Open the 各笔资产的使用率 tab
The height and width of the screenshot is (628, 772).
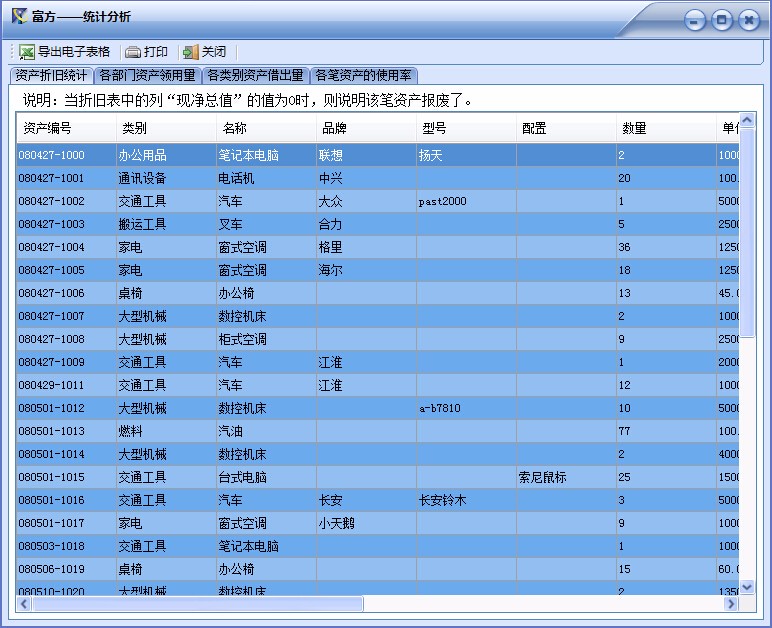coord(364,75)
